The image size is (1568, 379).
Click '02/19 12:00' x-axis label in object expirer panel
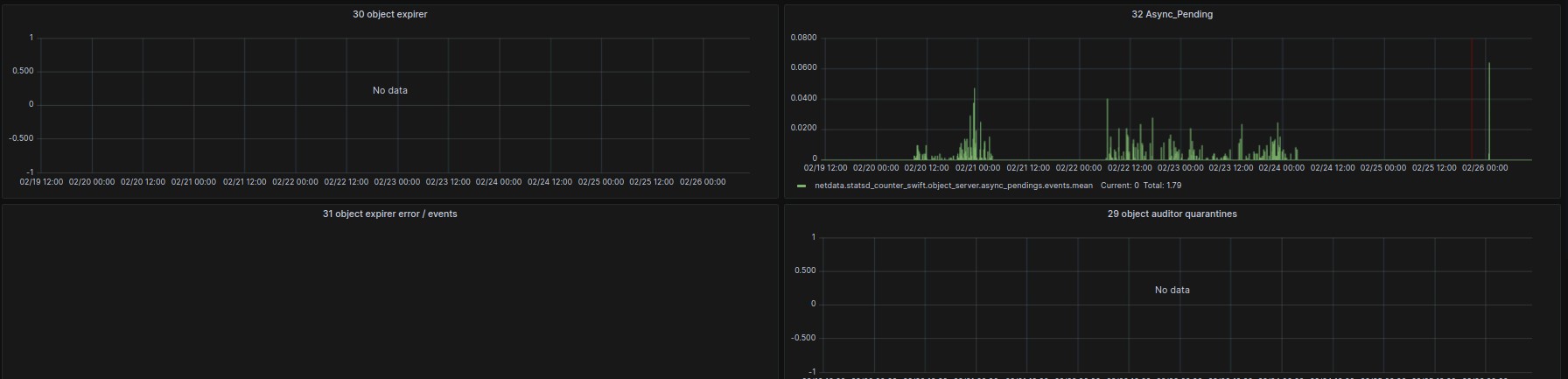[41, 182]
